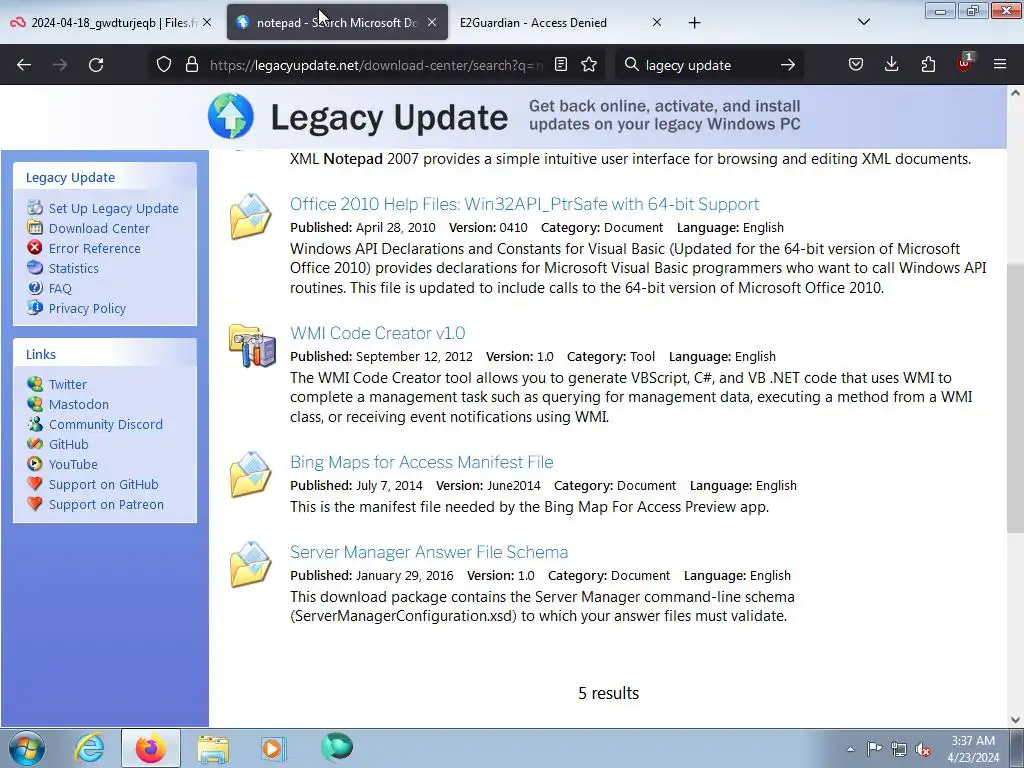This screenshot has width=1024, height=768.
Task: Go back to previous page
Action: 24,65
